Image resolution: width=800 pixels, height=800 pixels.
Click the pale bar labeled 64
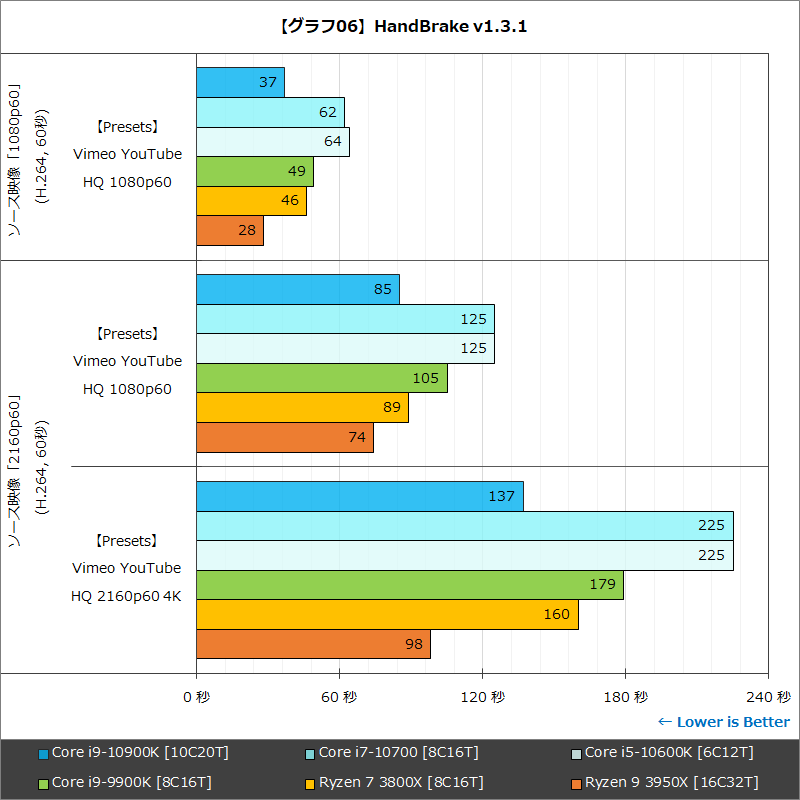(x=273, y=142)
